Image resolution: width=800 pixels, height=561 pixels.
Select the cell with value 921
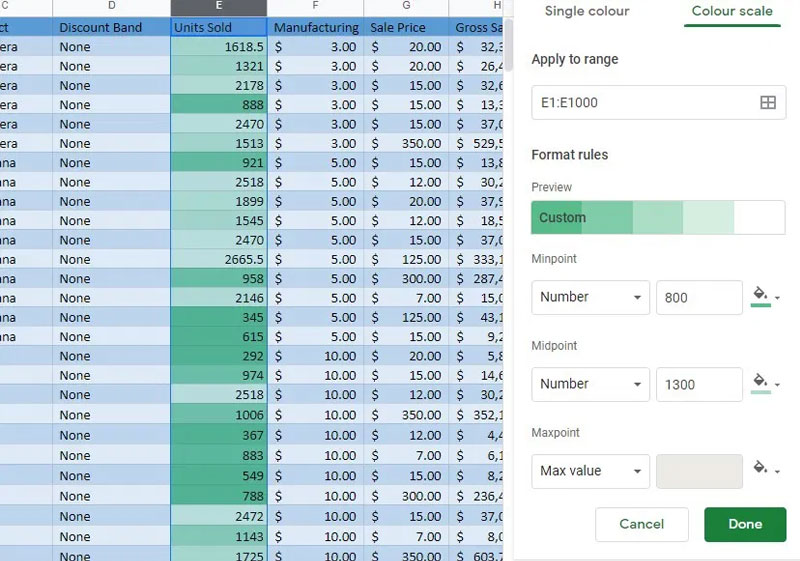pyautogui.click(x=218, y=163)
